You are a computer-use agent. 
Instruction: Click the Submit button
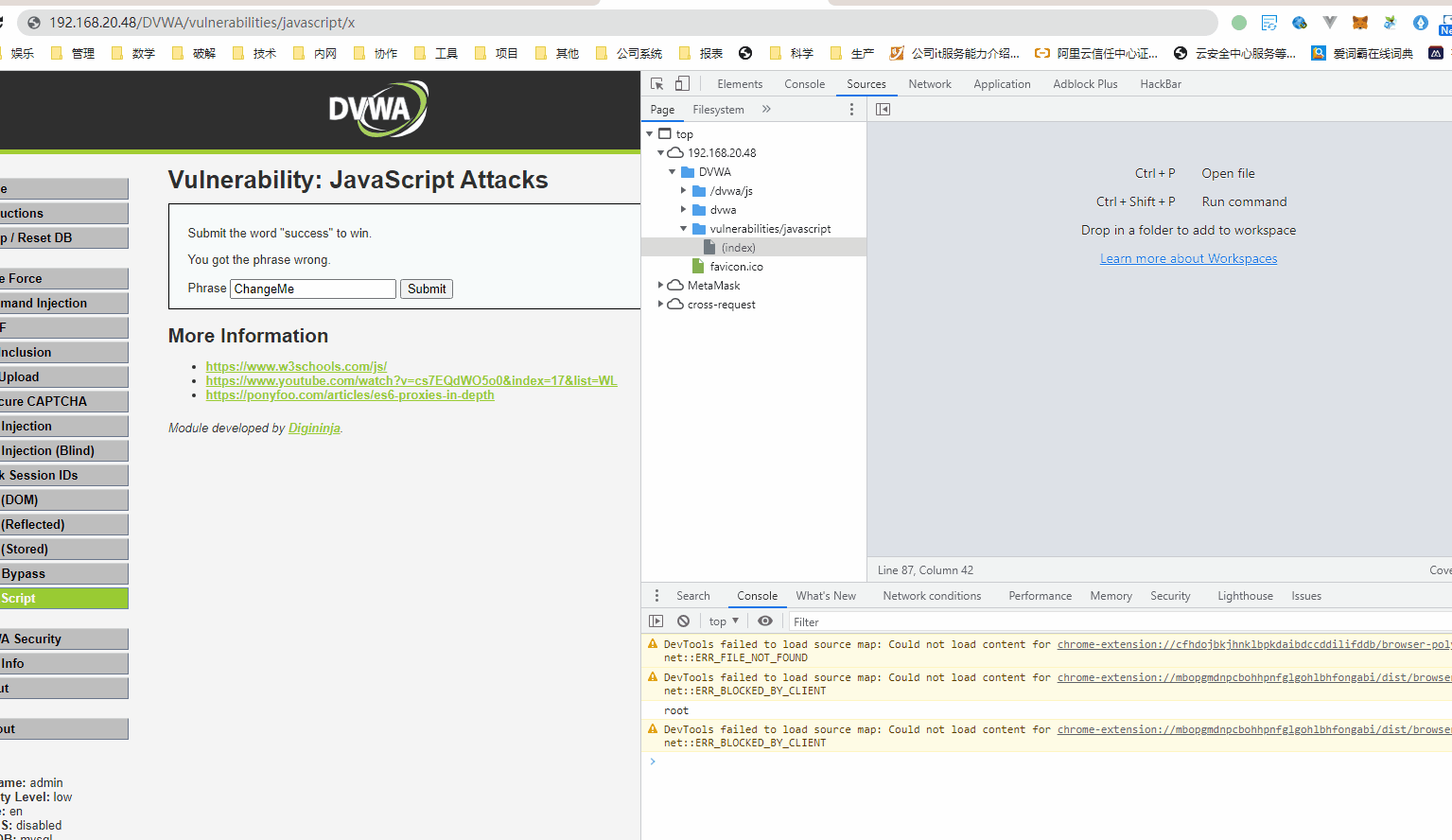[427, 289]
